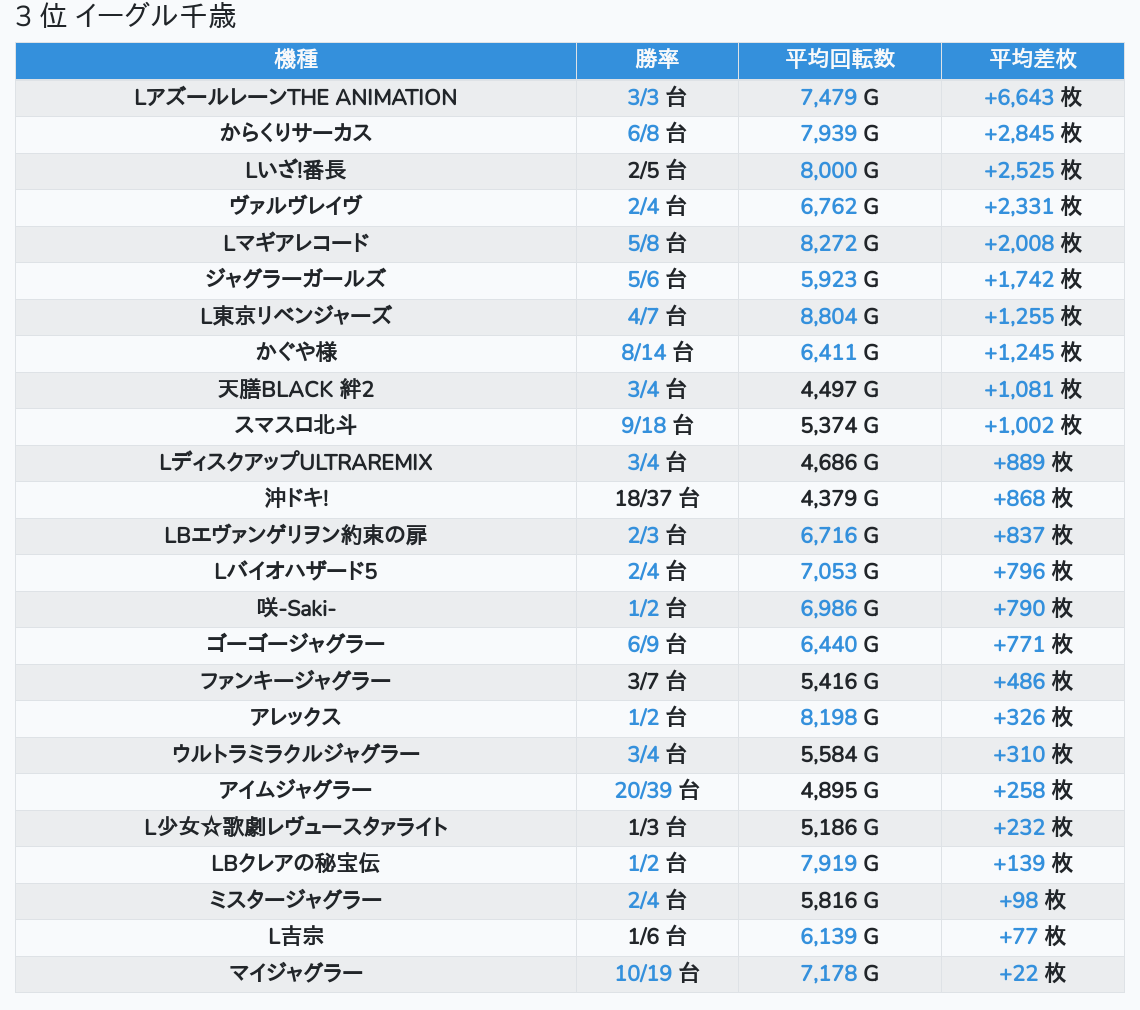Image resolution: width=1140 pixels, height=1010 pixels.
Task: Select アイムジャグラー machine name
Action: coord(296,790)
